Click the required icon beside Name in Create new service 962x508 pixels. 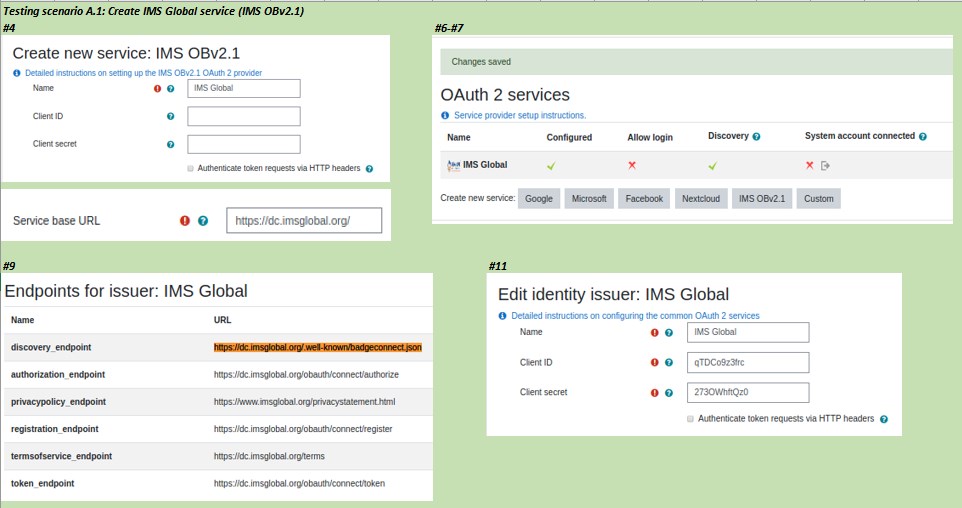click(x=157, y=89)
